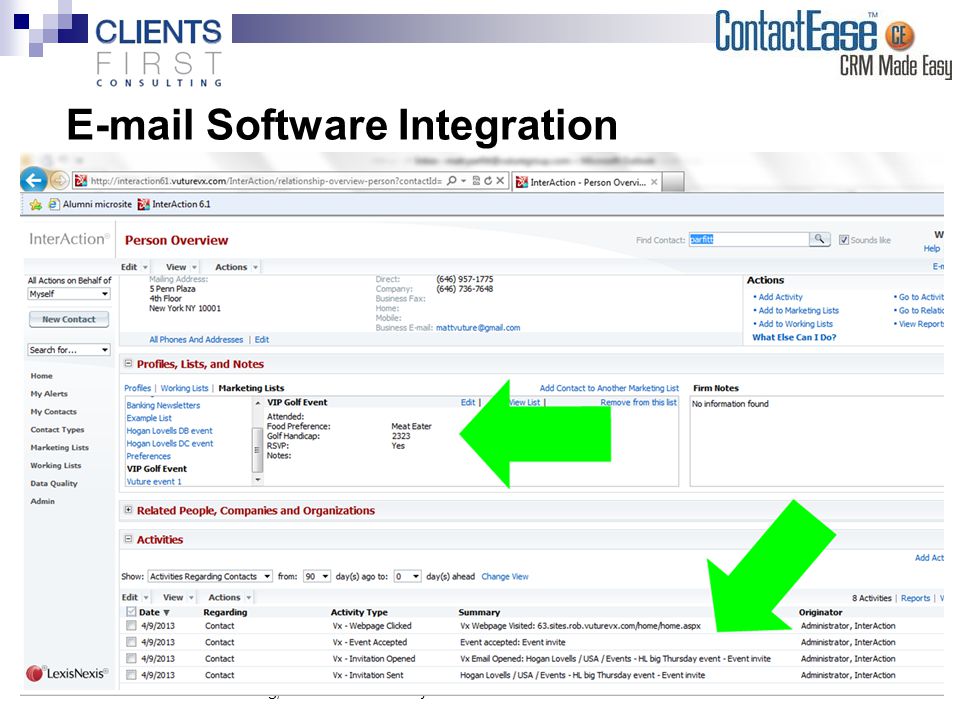Image resolution: width=960 pixels, height=720 pixels.
Task: Open the Search for... dropdown
Action: pos(69,350)
